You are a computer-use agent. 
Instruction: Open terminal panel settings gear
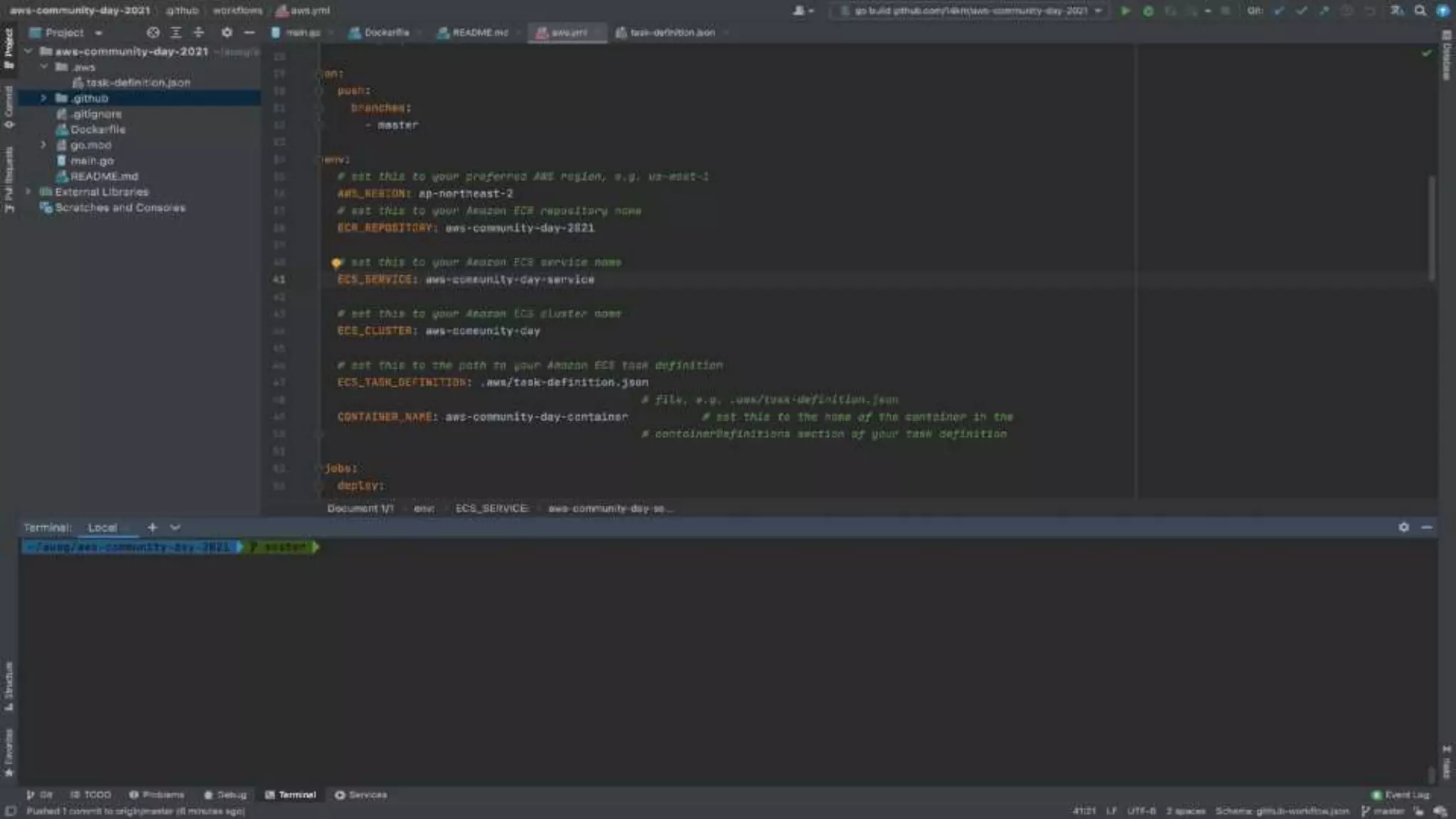point(1403,527)
